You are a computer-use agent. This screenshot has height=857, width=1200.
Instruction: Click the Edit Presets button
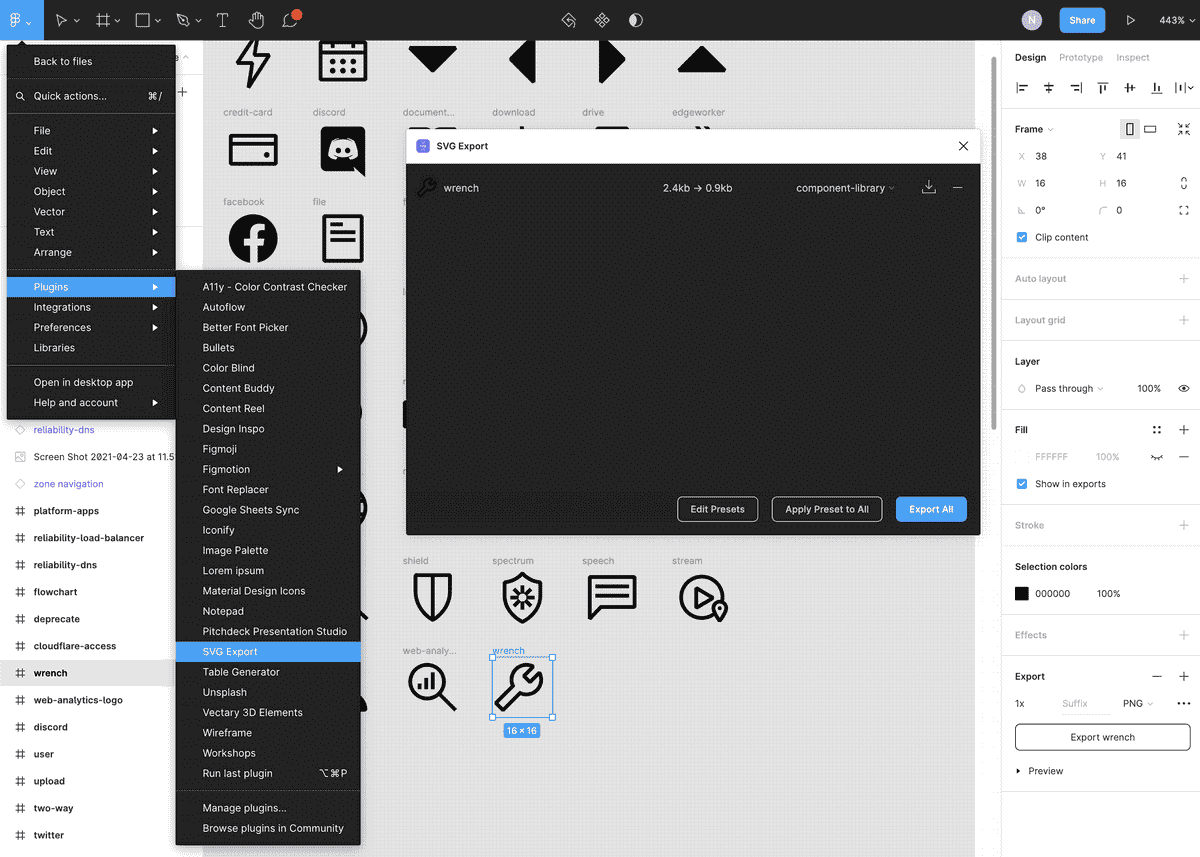[x=717, y=509]
